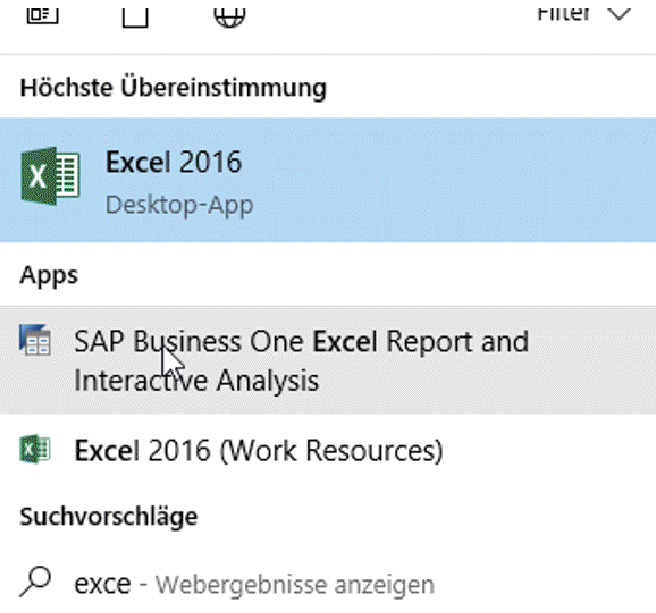This screenshot has width=656, height=613.
Task: Click Webergebnisse anzeigen
Action: click(x=295, y=584)
